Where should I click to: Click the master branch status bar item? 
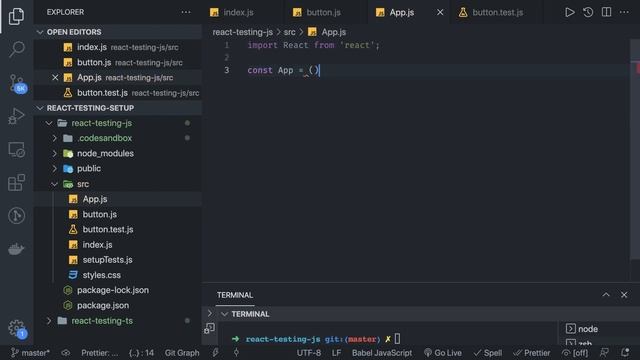(x=30, y=353)
